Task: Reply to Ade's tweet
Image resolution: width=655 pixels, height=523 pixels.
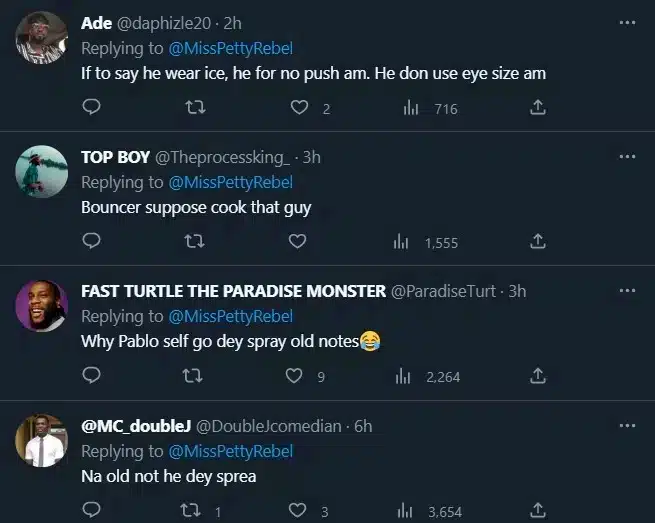Action: pyautogui.click(x=91, y=107)
